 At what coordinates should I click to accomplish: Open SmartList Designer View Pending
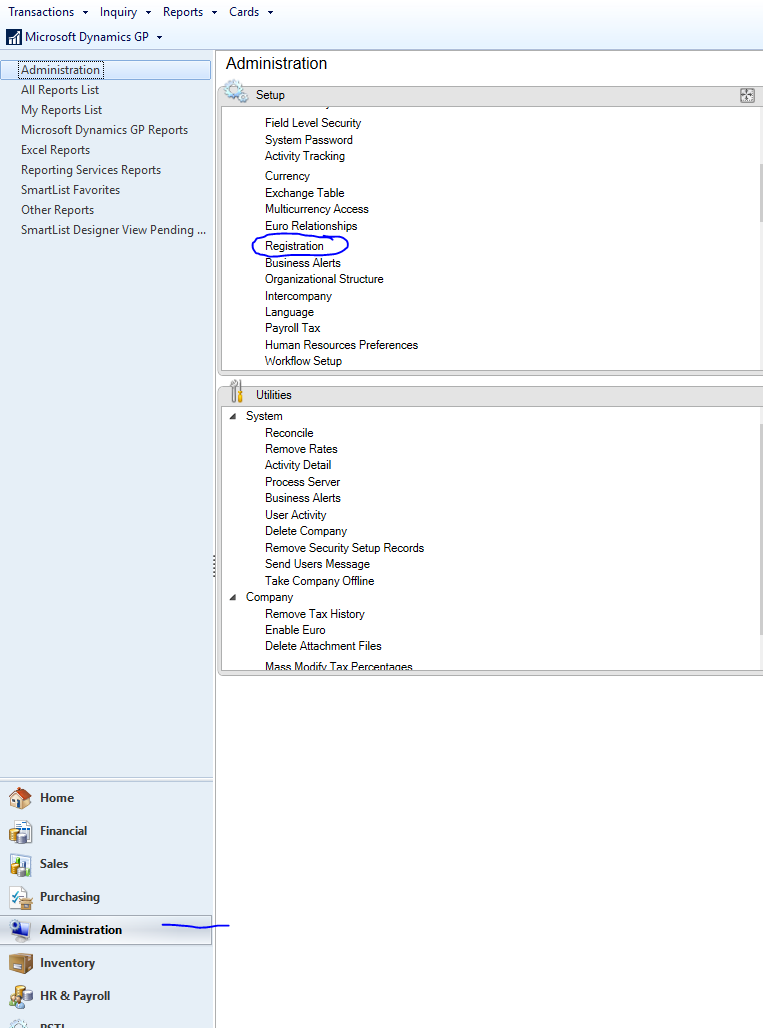point(113,230)
